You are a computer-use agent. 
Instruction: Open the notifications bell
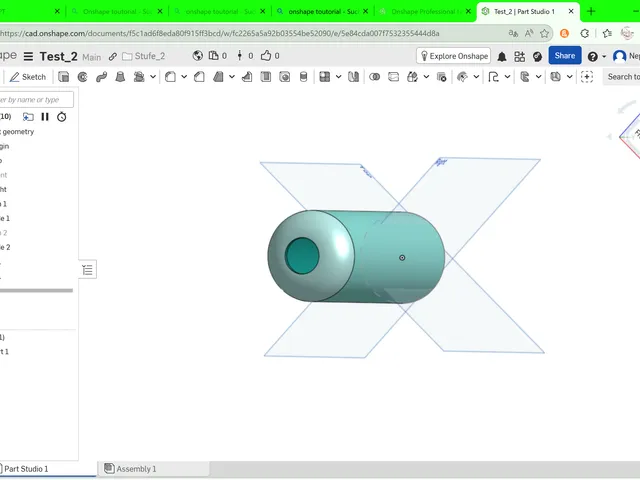click(x=502, y=57)
